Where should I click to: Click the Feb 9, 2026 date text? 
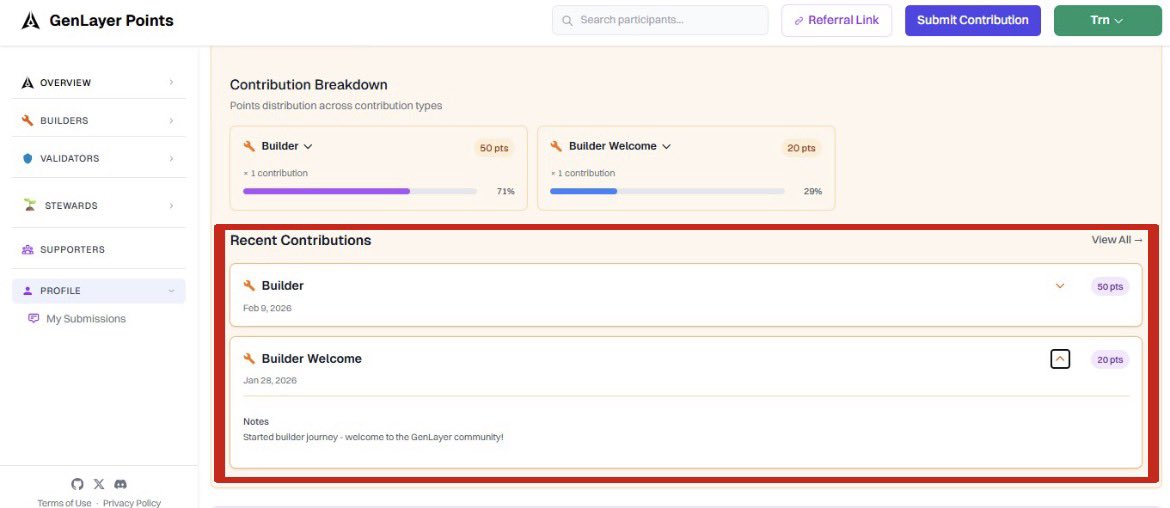pyautogui.click(x=267, y=307)
